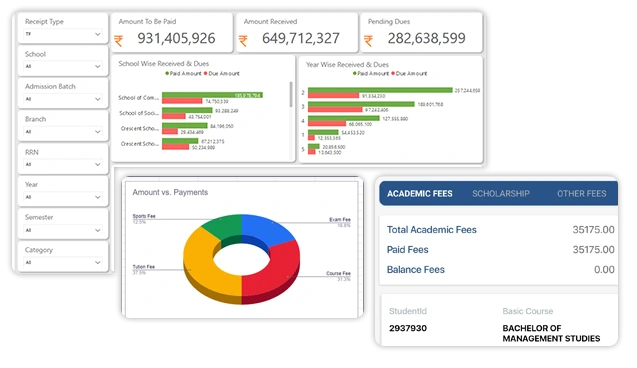Click rupee icon on Amount Received card
The height and width of the screenshot is (368, 637).
click(x=243, y=41)
